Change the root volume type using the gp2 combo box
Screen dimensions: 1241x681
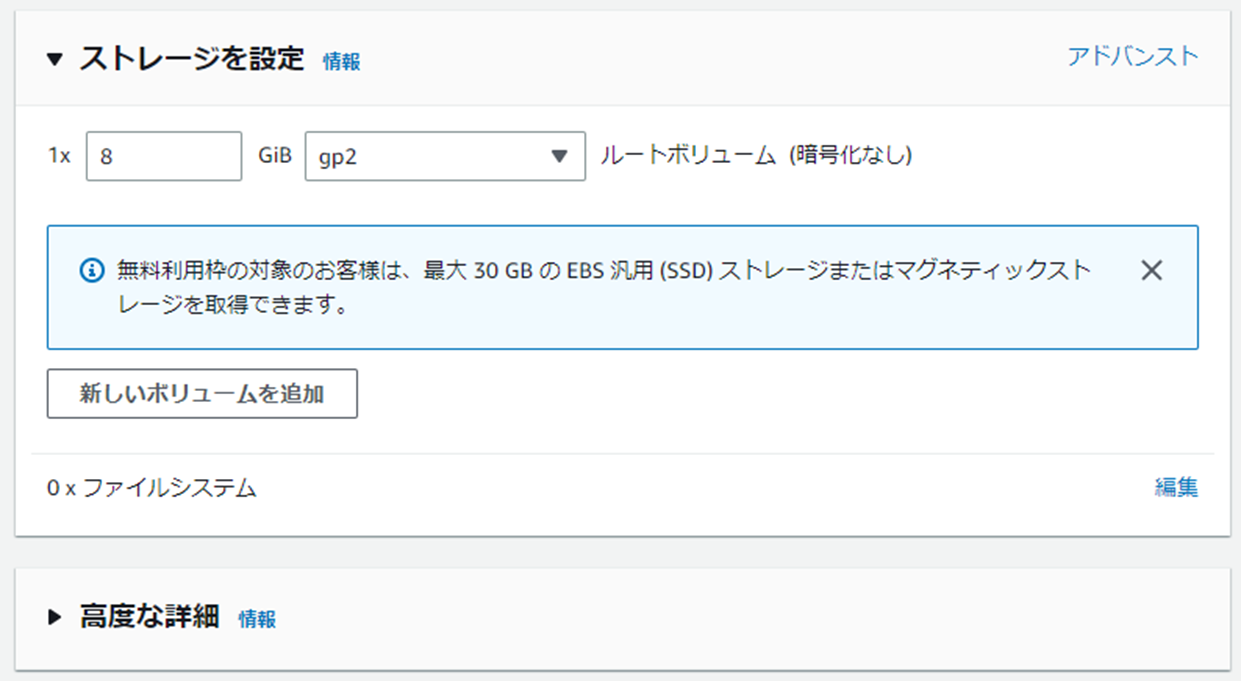coord(444,156)
